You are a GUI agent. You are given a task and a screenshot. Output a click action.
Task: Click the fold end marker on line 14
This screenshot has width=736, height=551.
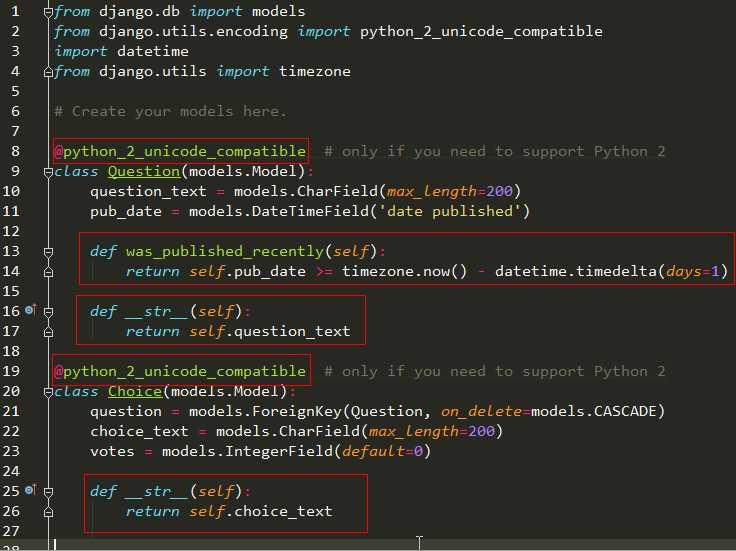point(48,272)
